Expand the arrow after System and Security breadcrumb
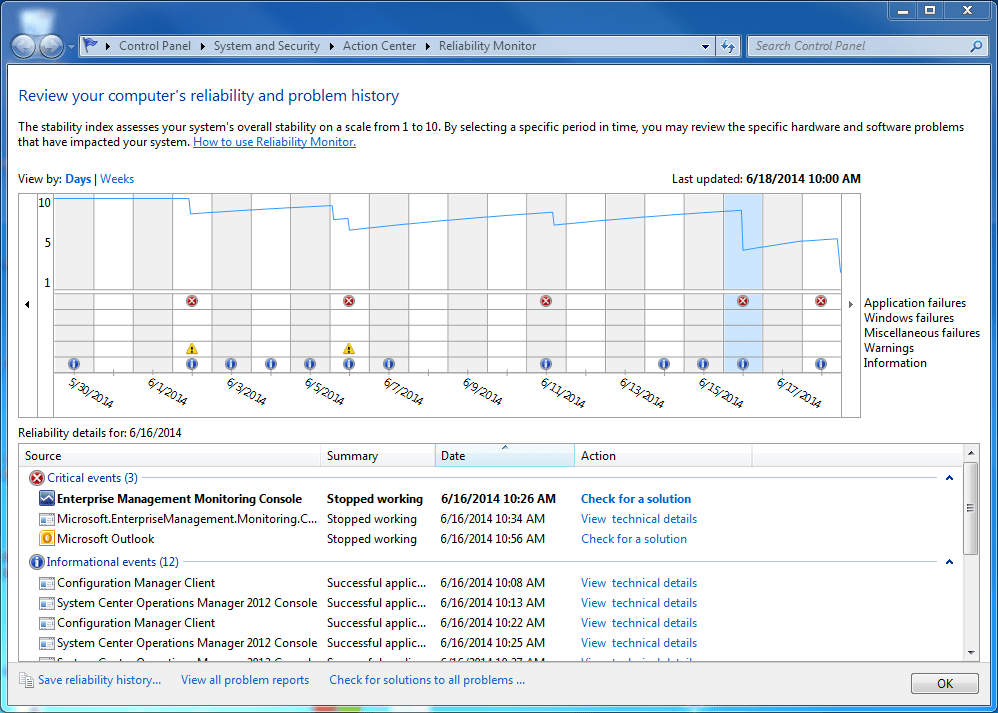Image resolution: width=998 pixels, height=713 pixels. (332, 46)
